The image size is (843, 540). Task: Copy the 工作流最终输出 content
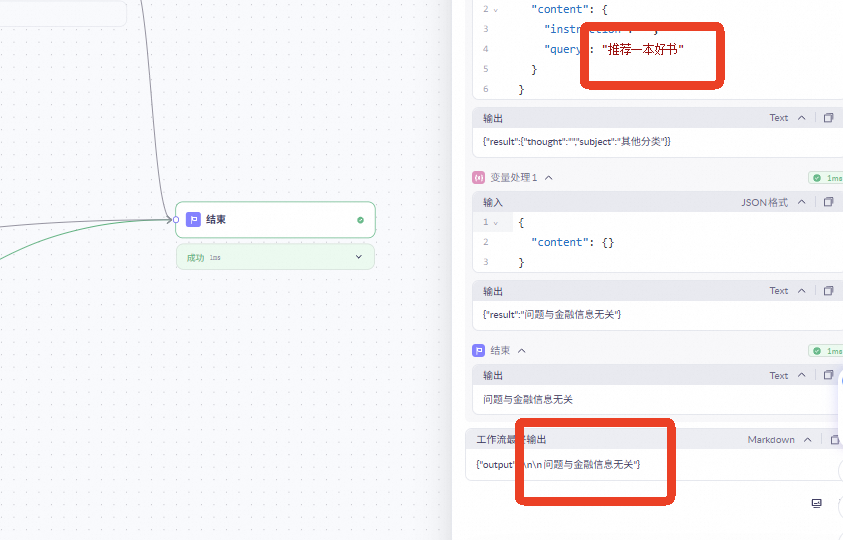[x=834, y=439]
